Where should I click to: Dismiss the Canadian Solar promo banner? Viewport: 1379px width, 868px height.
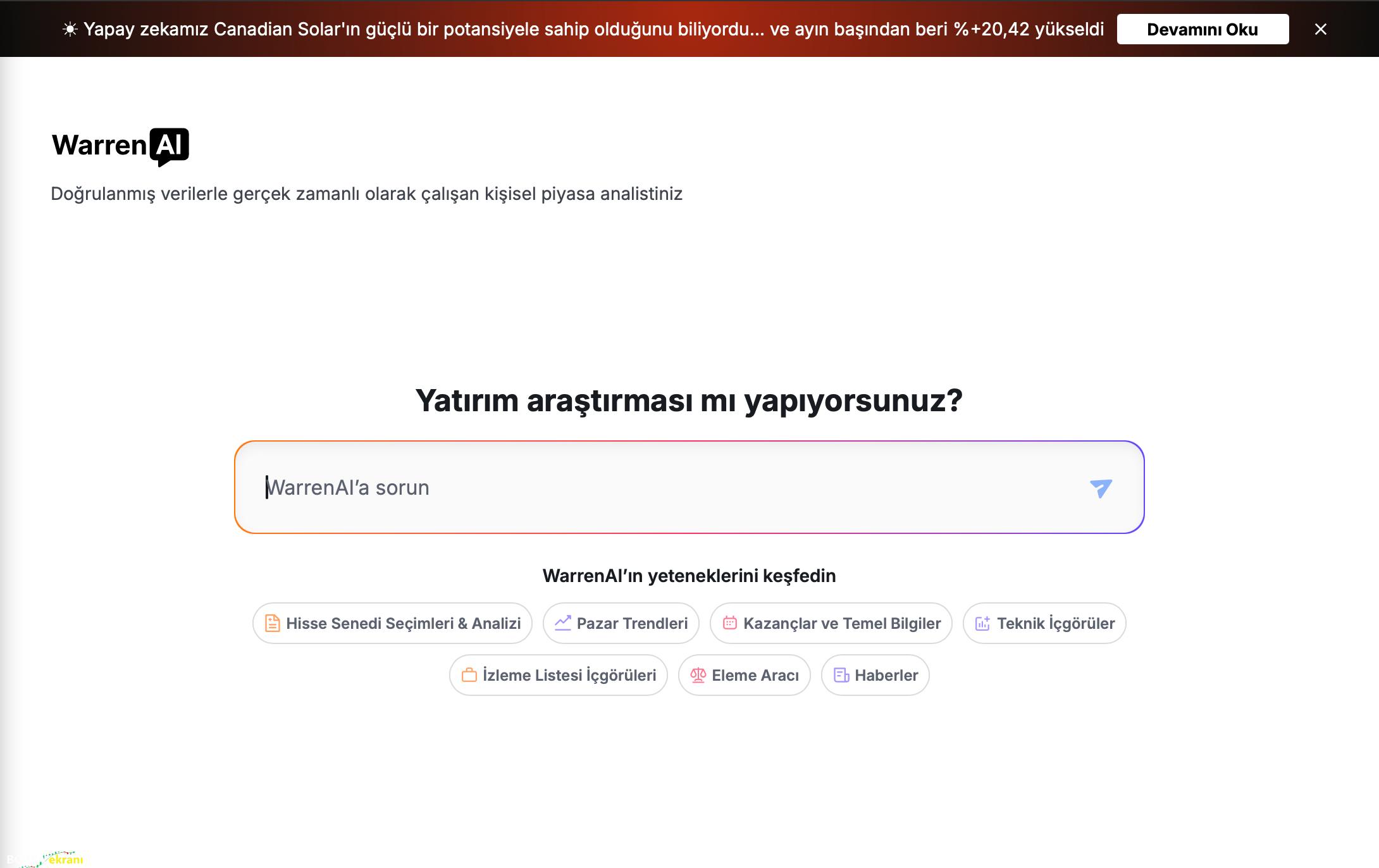pos(1320,29)
